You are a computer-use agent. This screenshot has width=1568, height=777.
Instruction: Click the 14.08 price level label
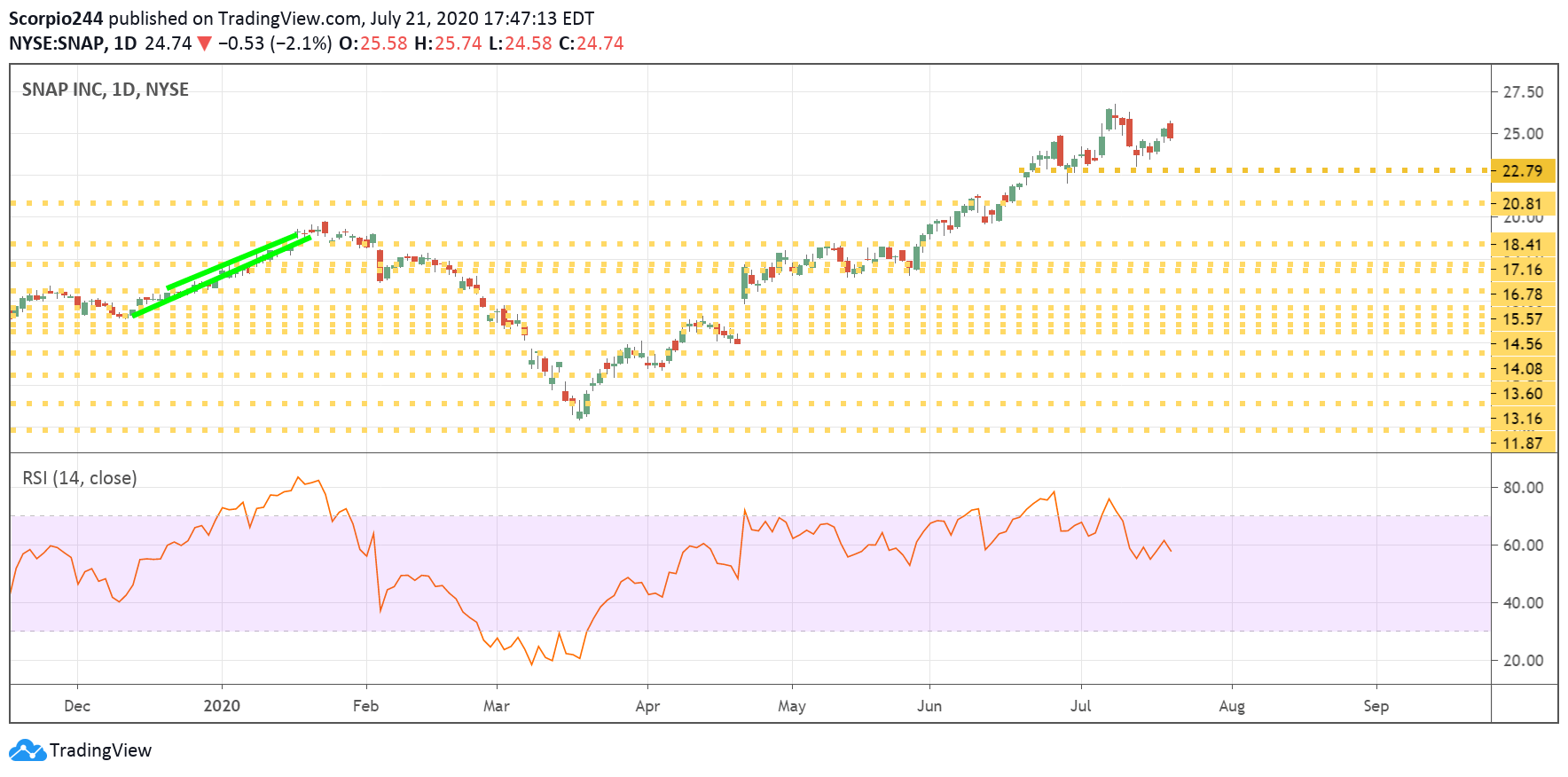tap(1523, 368)
